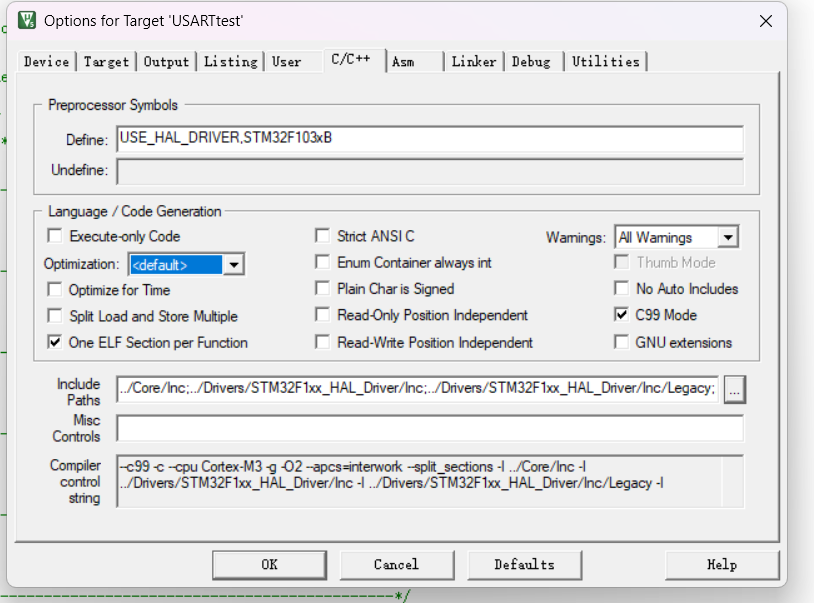Focus the Misc Controls text field
814x603 pixels.
tap(430, 428)
